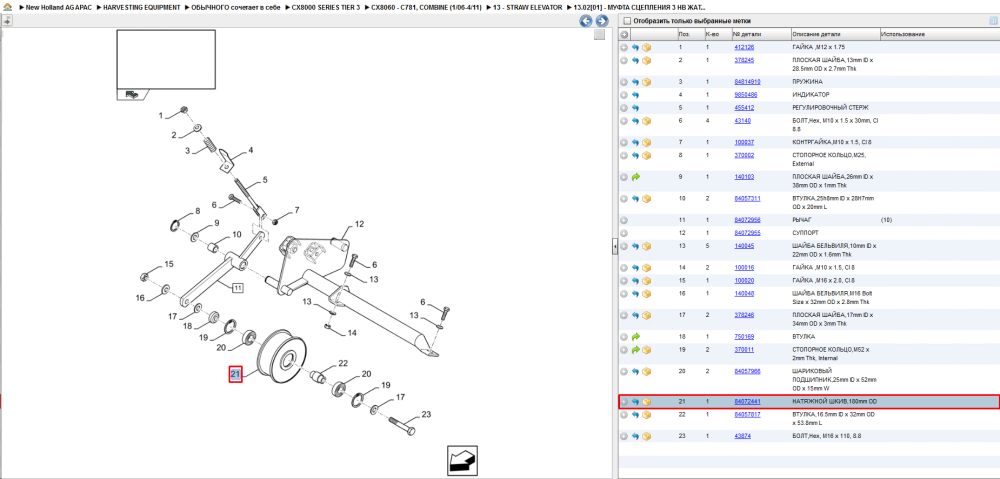Go to previous diagram with left arrow
Image resolution: width=1000 pixels, height=479 pixels.
click(x=585, y=20)
